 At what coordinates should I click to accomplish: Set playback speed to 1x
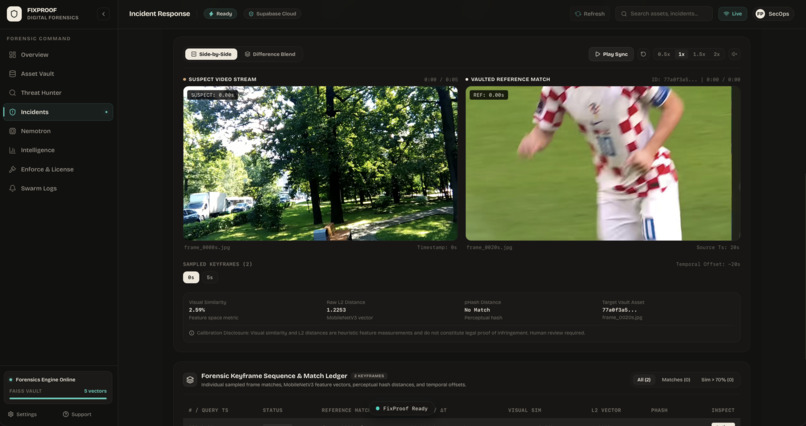681,54
